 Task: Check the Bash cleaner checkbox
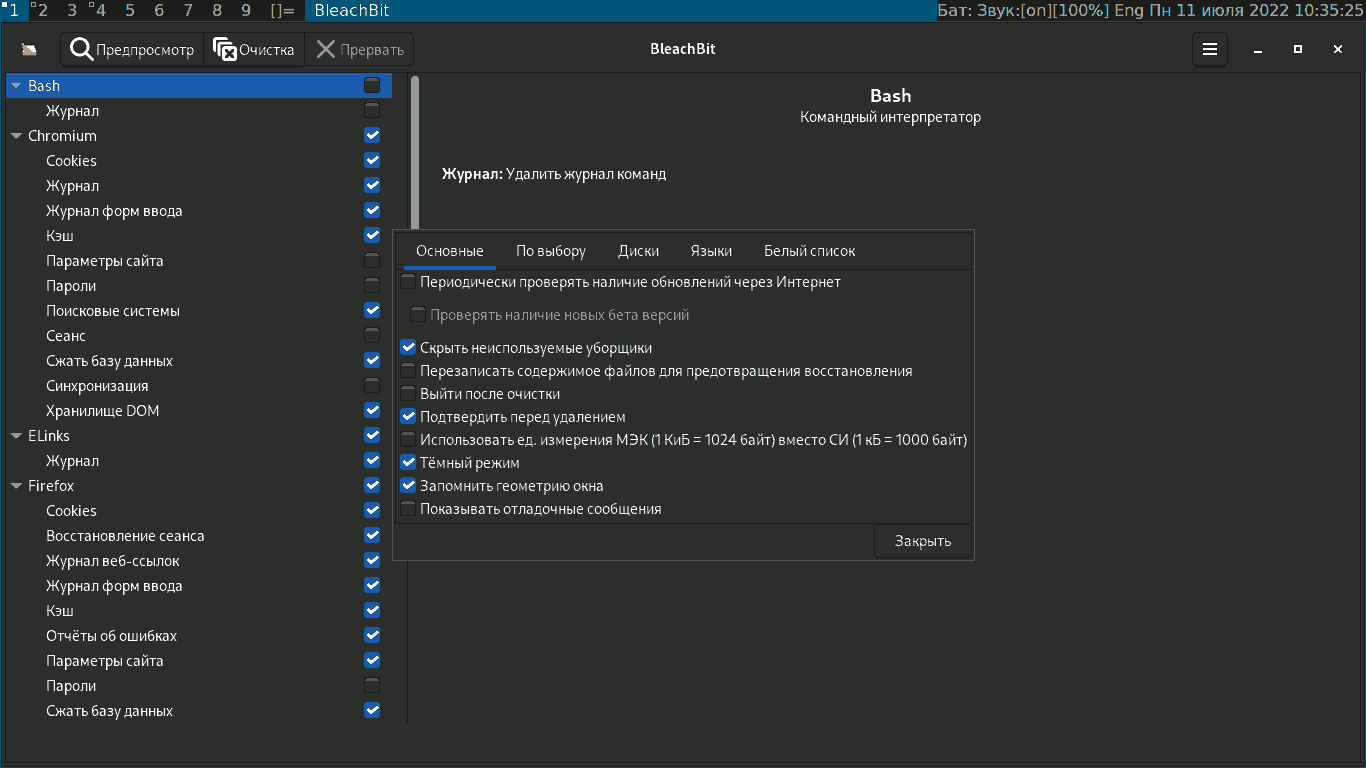(372, 86)
